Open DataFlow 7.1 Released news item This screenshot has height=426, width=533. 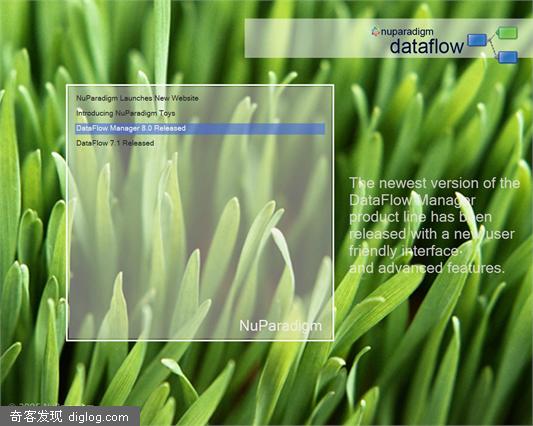[x=115, y=143]
